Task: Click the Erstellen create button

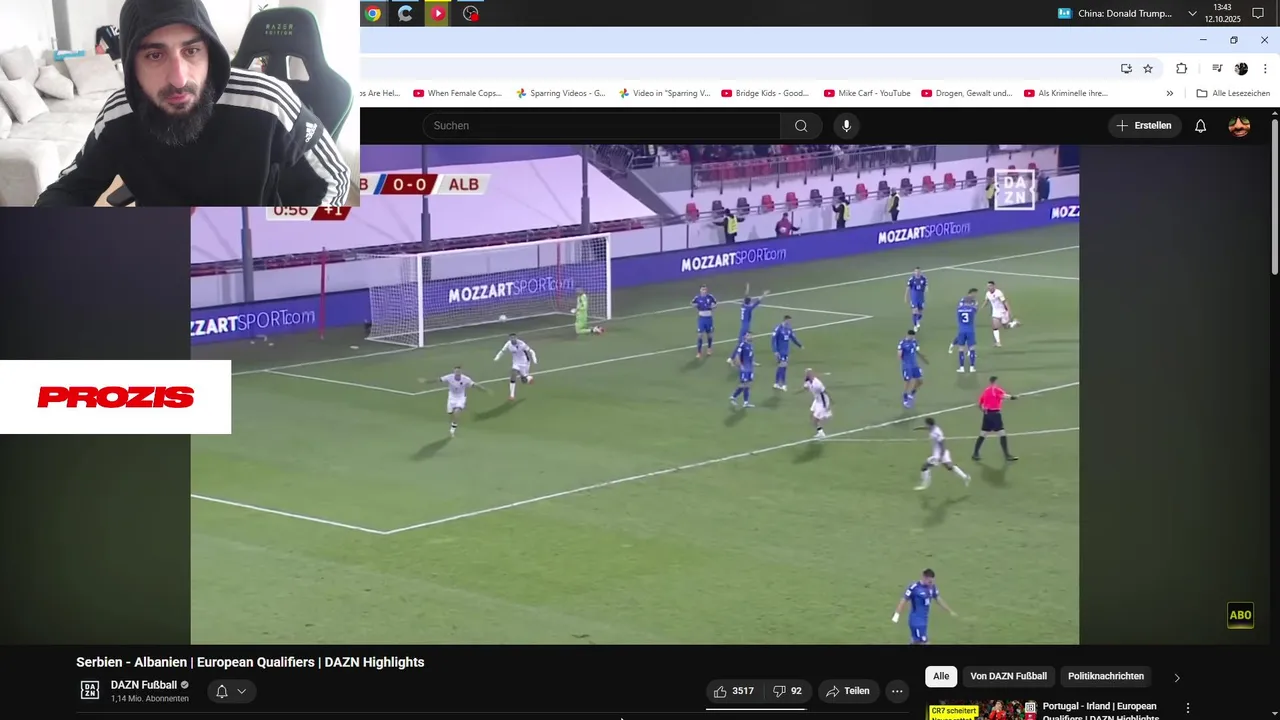Action: [1144, 126]
